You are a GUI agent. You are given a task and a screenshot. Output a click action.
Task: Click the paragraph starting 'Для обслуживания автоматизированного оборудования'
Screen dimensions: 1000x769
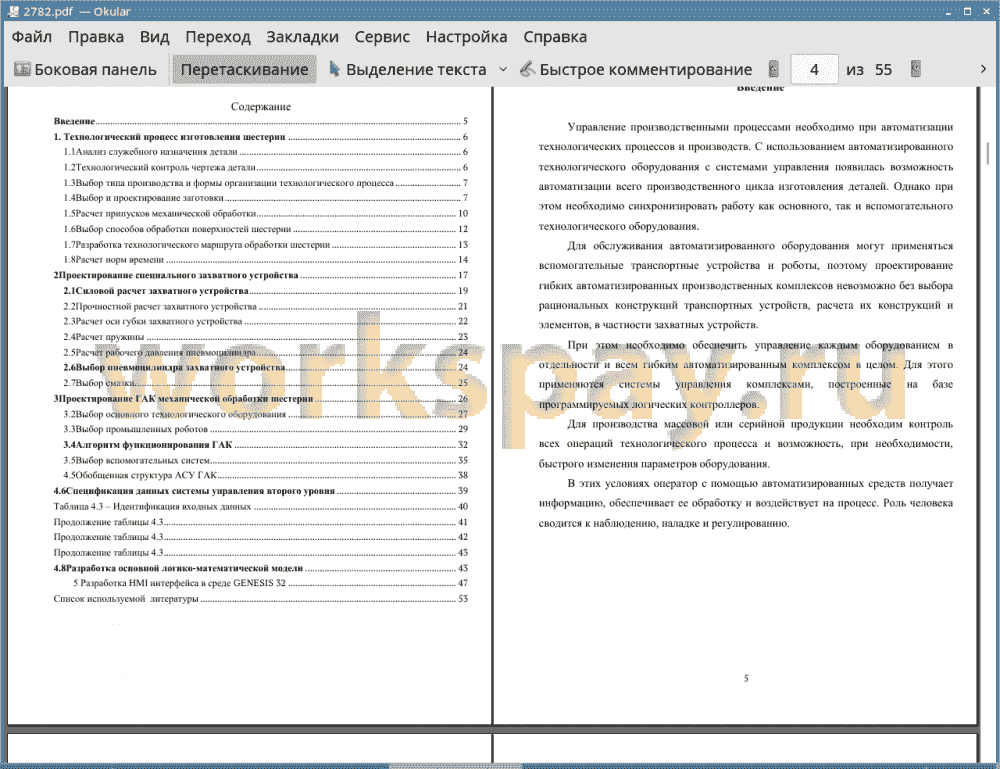click(746, 285)
